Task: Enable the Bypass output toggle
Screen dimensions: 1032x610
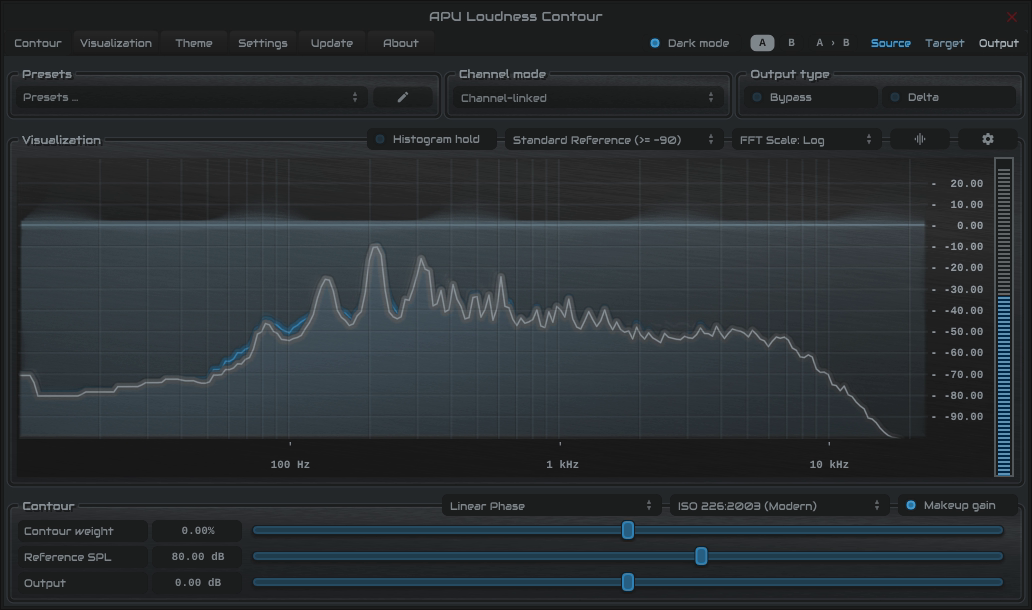Action: pyautogui.click(x=813, y=97)
